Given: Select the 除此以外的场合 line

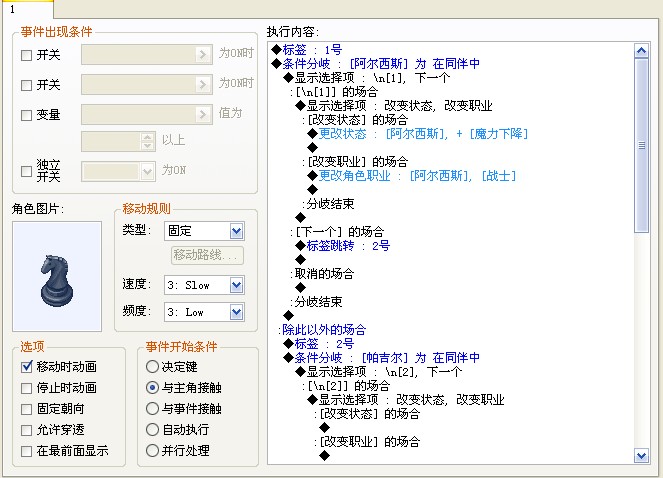Looking at the screenshot, I should pos(322,330).
